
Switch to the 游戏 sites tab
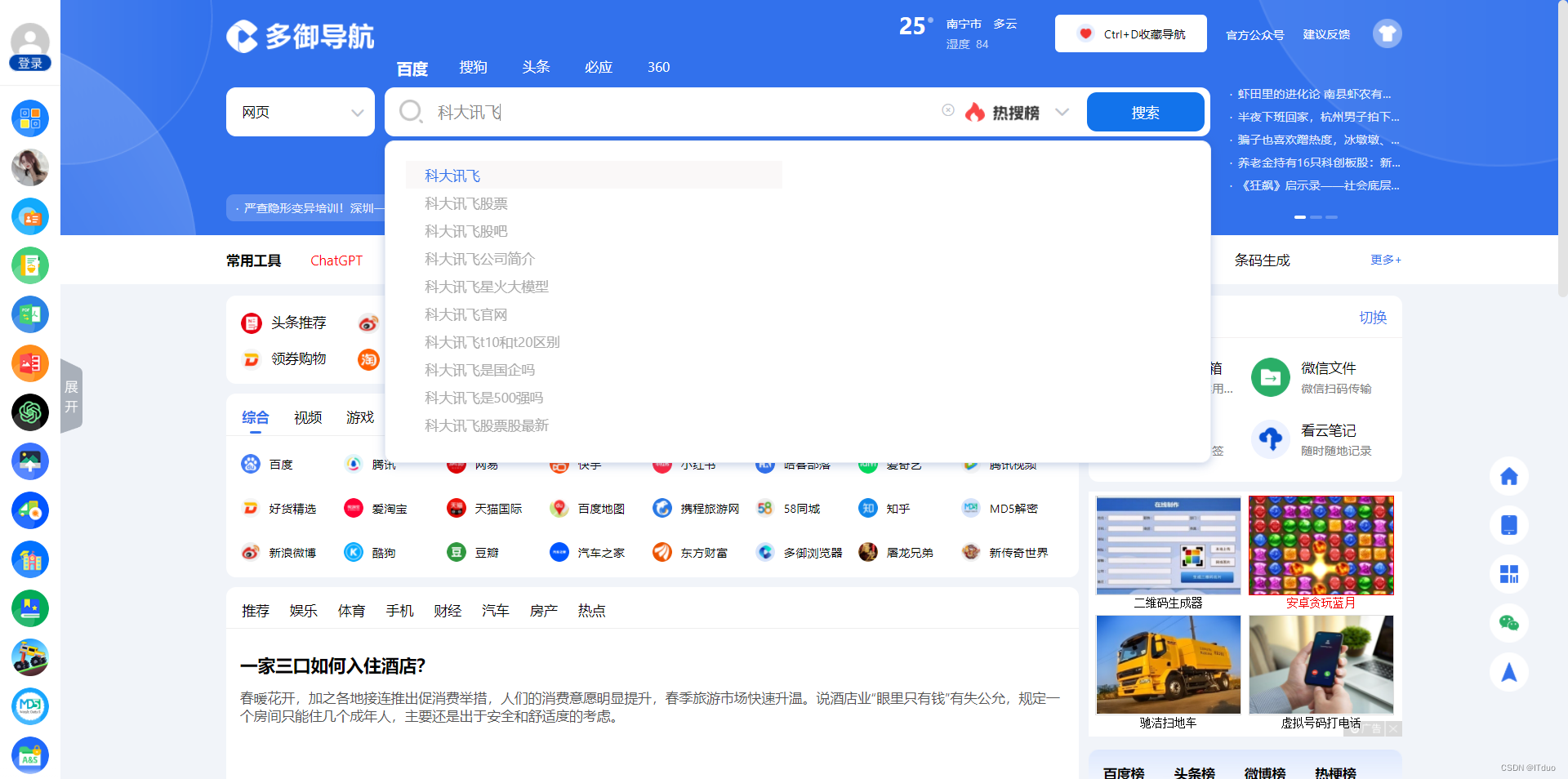coord(360,417)
